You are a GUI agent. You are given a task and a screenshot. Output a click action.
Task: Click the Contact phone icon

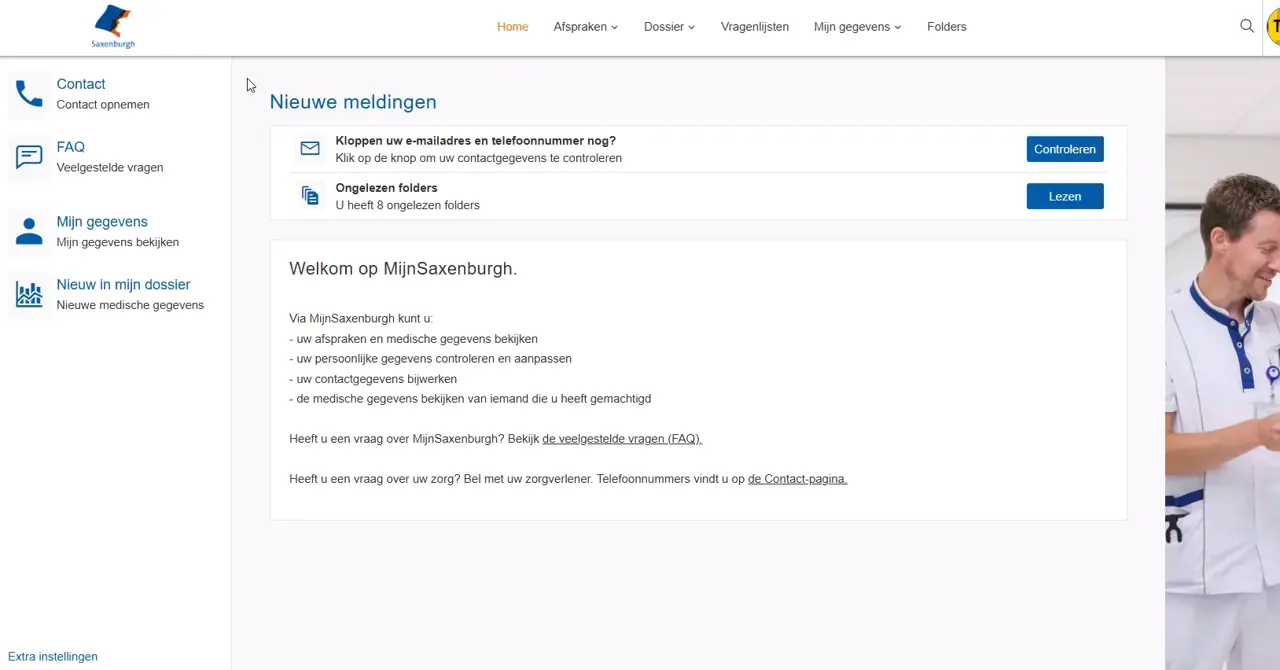click(x=29, y=94)
